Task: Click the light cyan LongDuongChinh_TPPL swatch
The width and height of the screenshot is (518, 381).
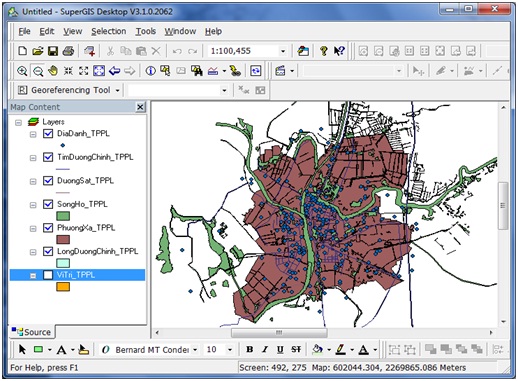Action: pyautogui.click(x=63, y=263)
